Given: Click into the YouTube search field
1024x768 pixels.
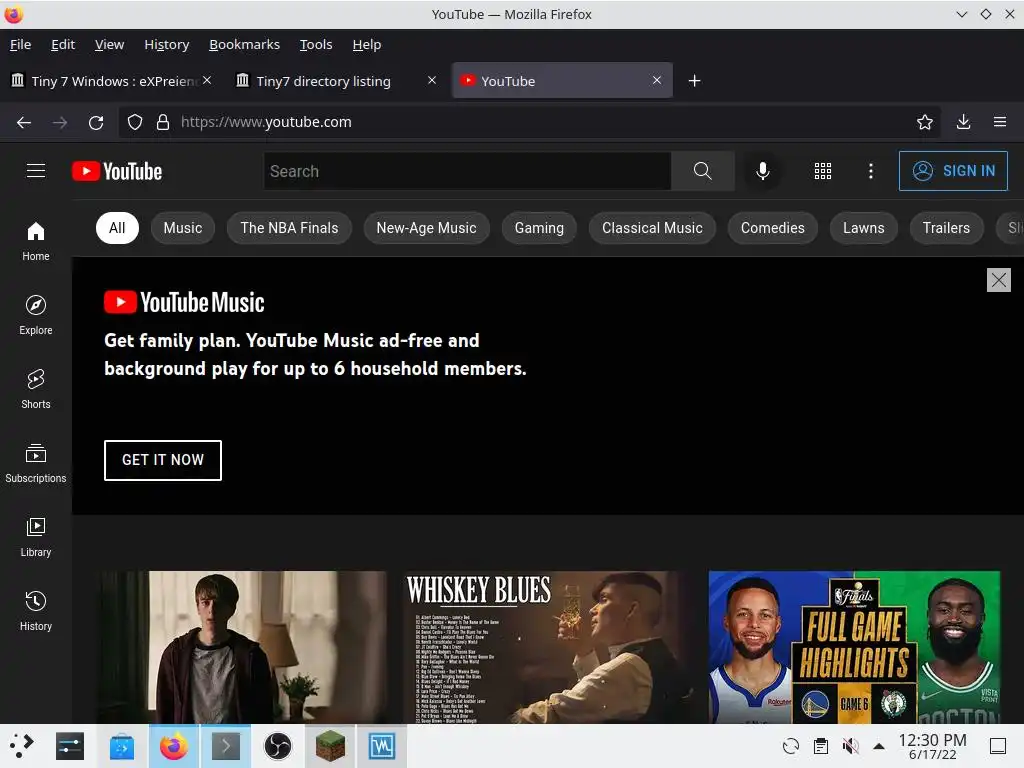Looking at the screenshot, I should point(468,171).
